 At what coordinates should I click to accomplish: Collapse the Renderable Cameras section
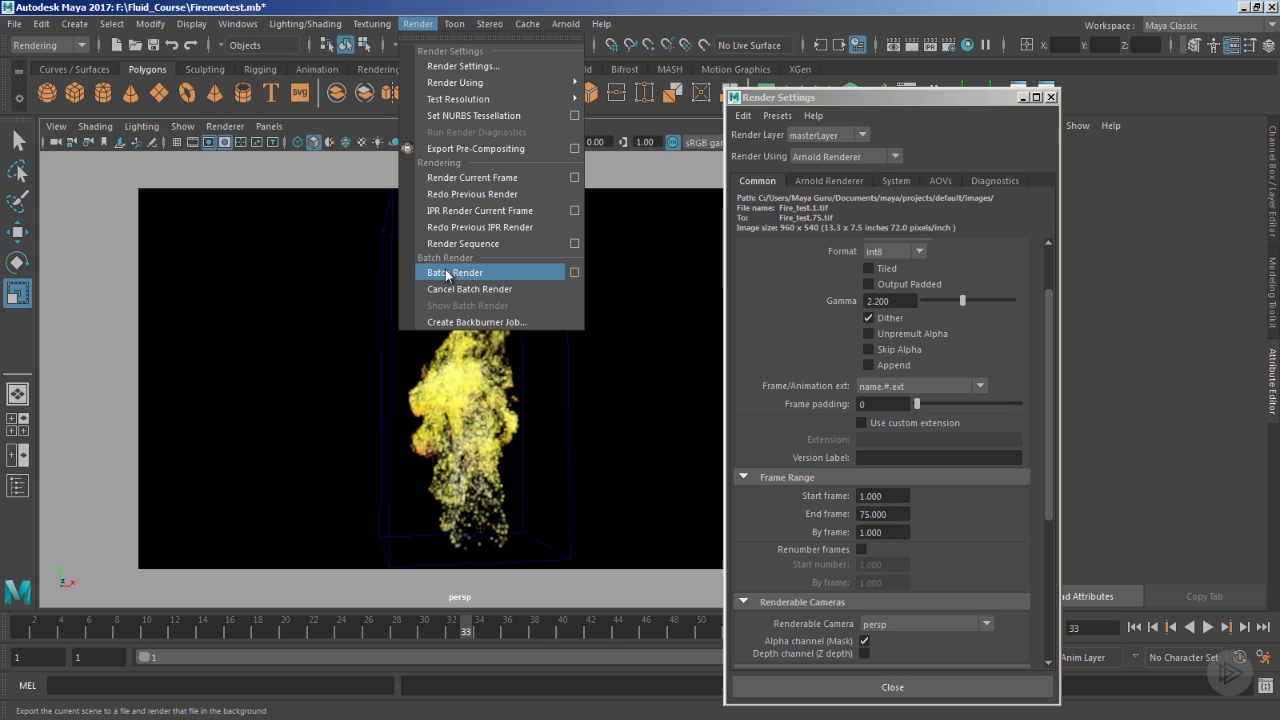click(743, 602)
